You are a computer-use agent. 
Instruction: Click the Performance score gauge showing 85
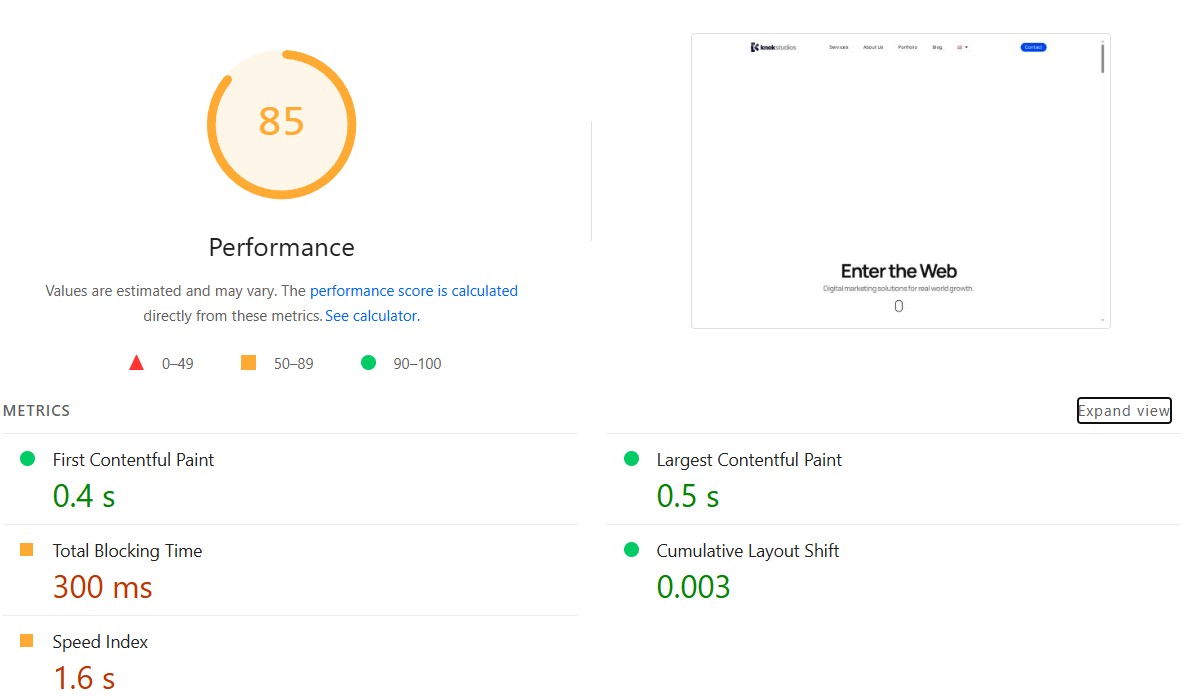pos(281,123)
